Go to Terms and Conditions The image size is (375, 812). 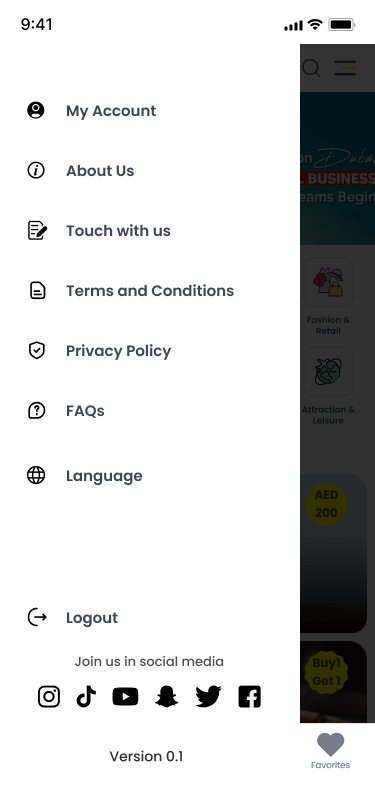(x=150, y=291)
